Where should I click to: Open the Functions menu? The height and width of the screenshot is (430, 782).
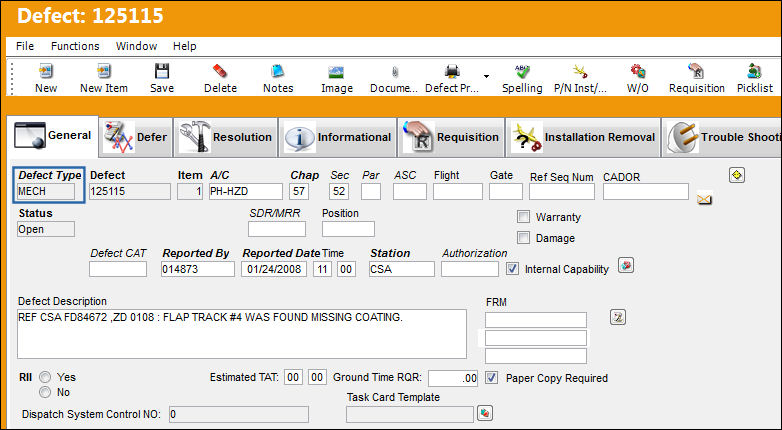coord(75,46)
